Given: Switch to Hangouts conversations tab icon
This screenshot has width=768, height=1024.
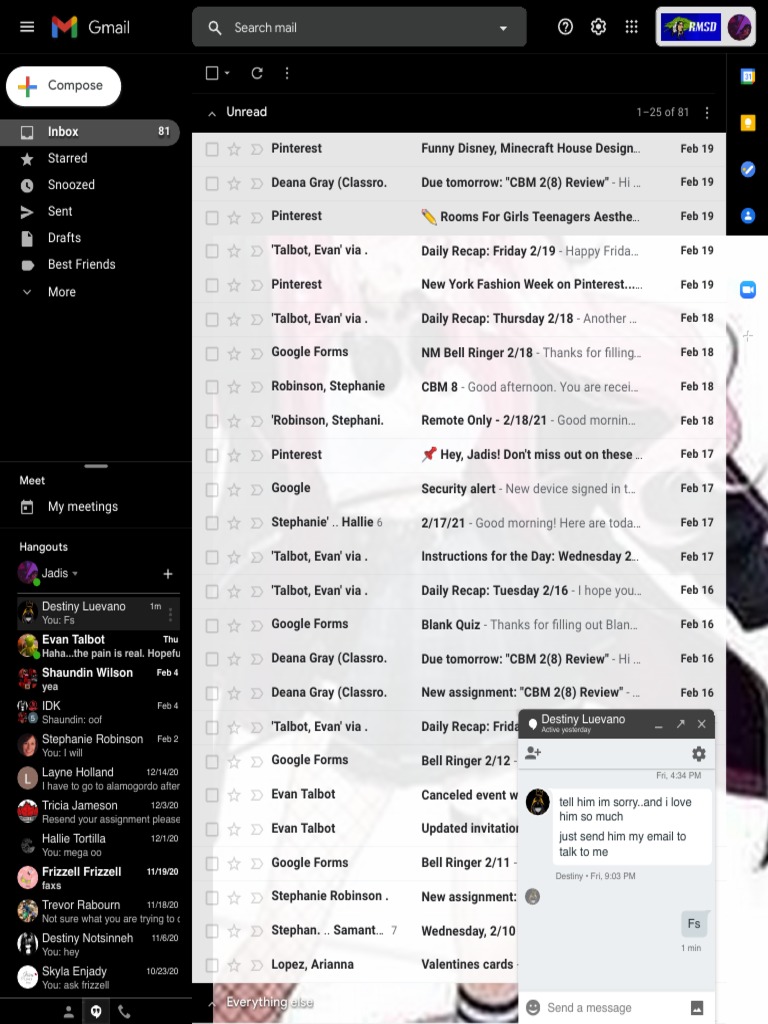Looking at the screenshot, I should tap(96, 1012).
